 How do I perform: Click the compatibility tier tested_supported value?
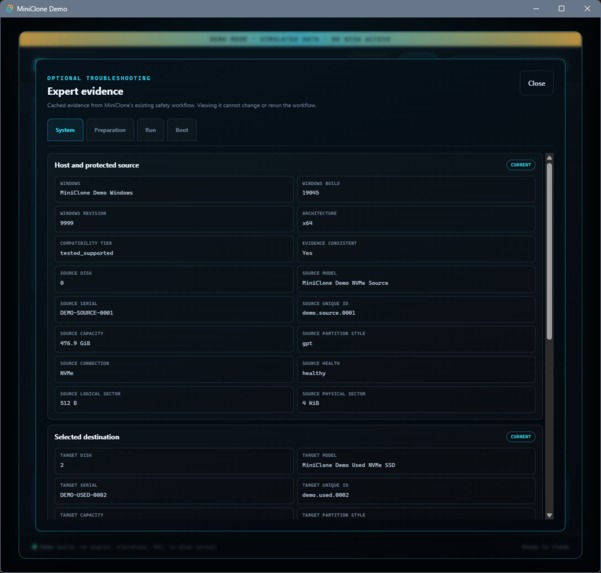click(x=87, y=253)
